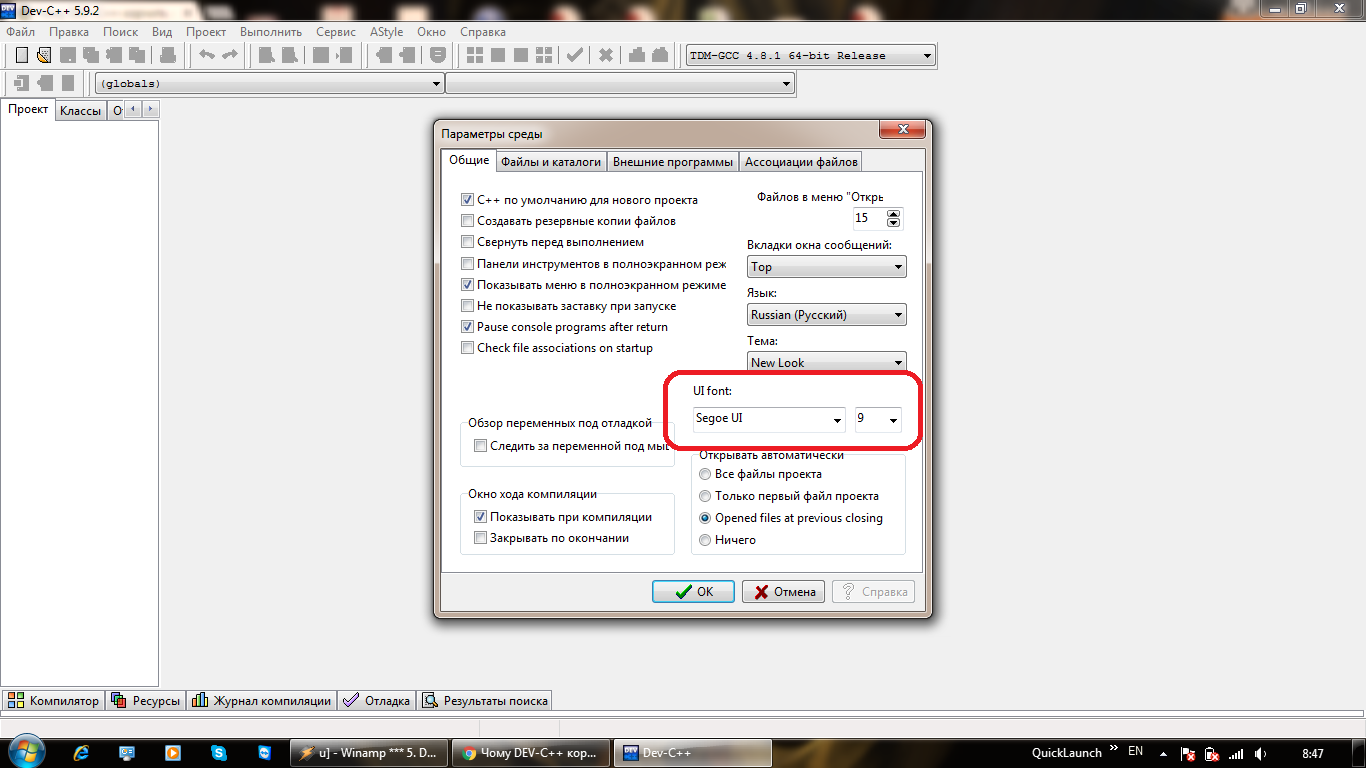
Task: Open the Сервис menu
Action: pos(336,32)
